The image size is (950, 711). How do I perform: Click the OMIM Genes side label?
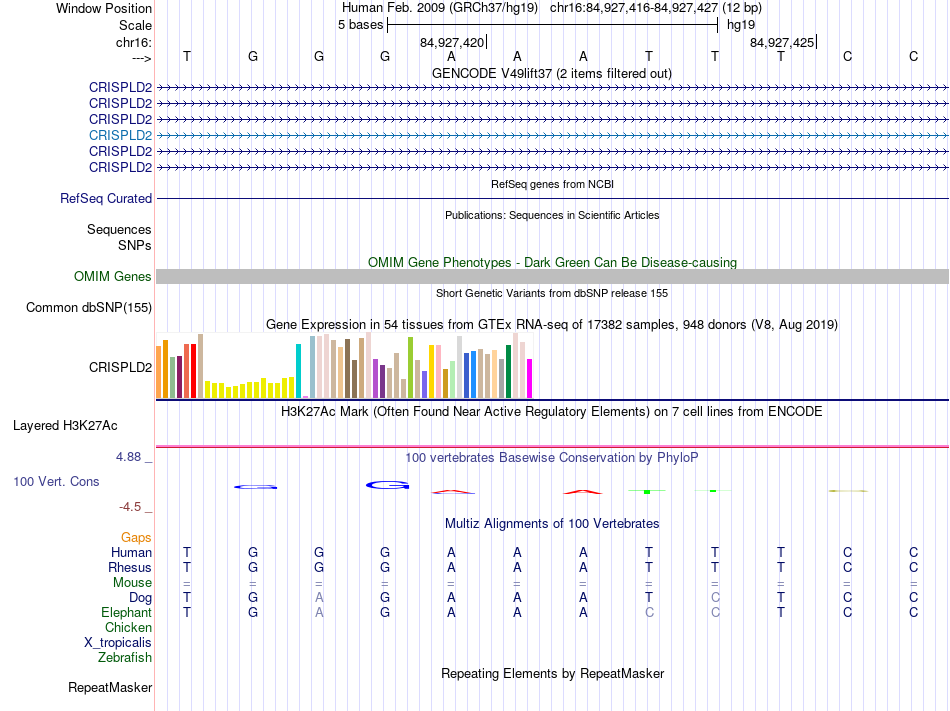click(x=113, y=277)
